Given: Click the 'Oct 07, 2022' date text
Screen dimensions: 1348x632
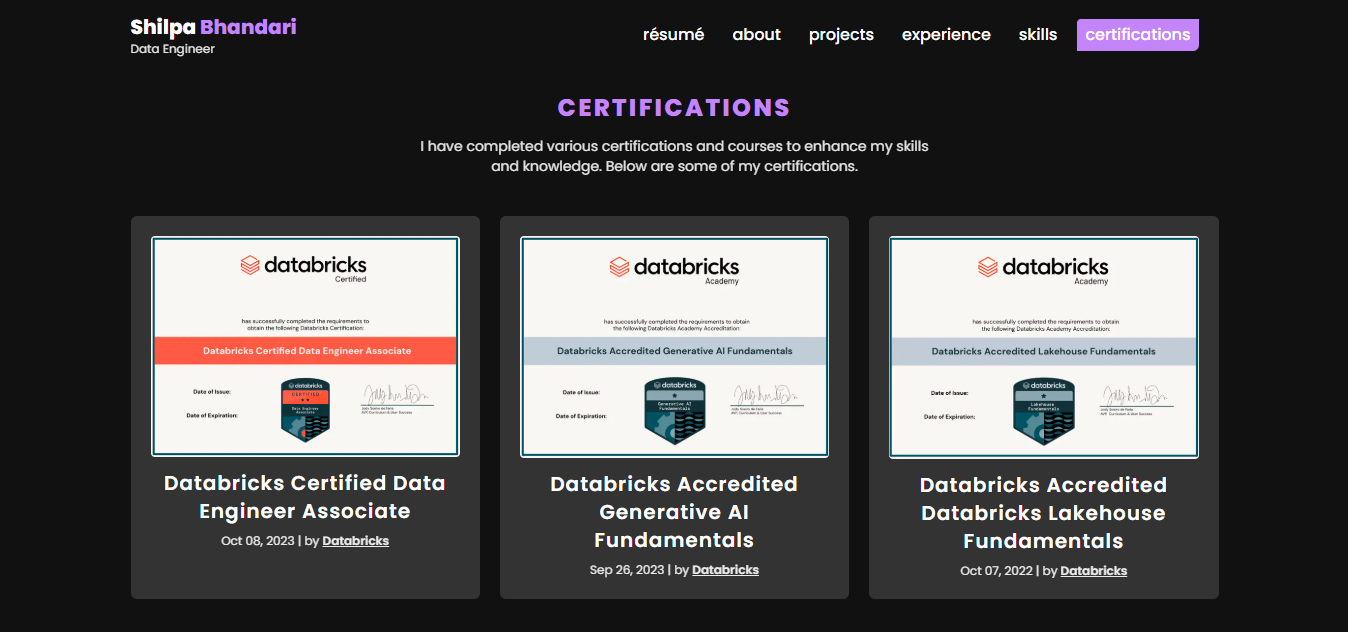Looking at the screenshot, I should pos(997,571).
